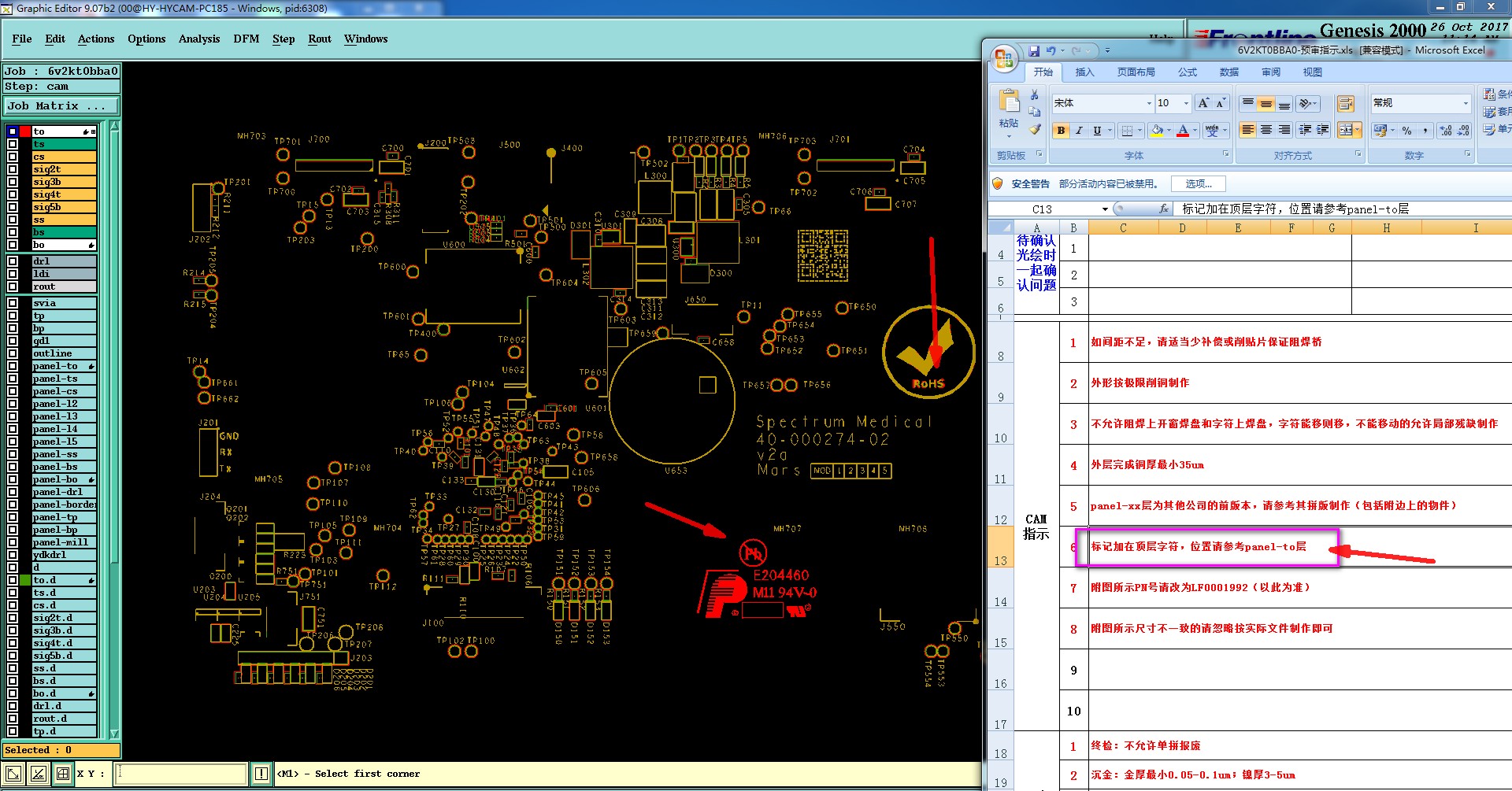The width and height of the screenshot is (1512, 791).
Task: Apply middle vertical alignment
Action: [x=1266, y=103]
